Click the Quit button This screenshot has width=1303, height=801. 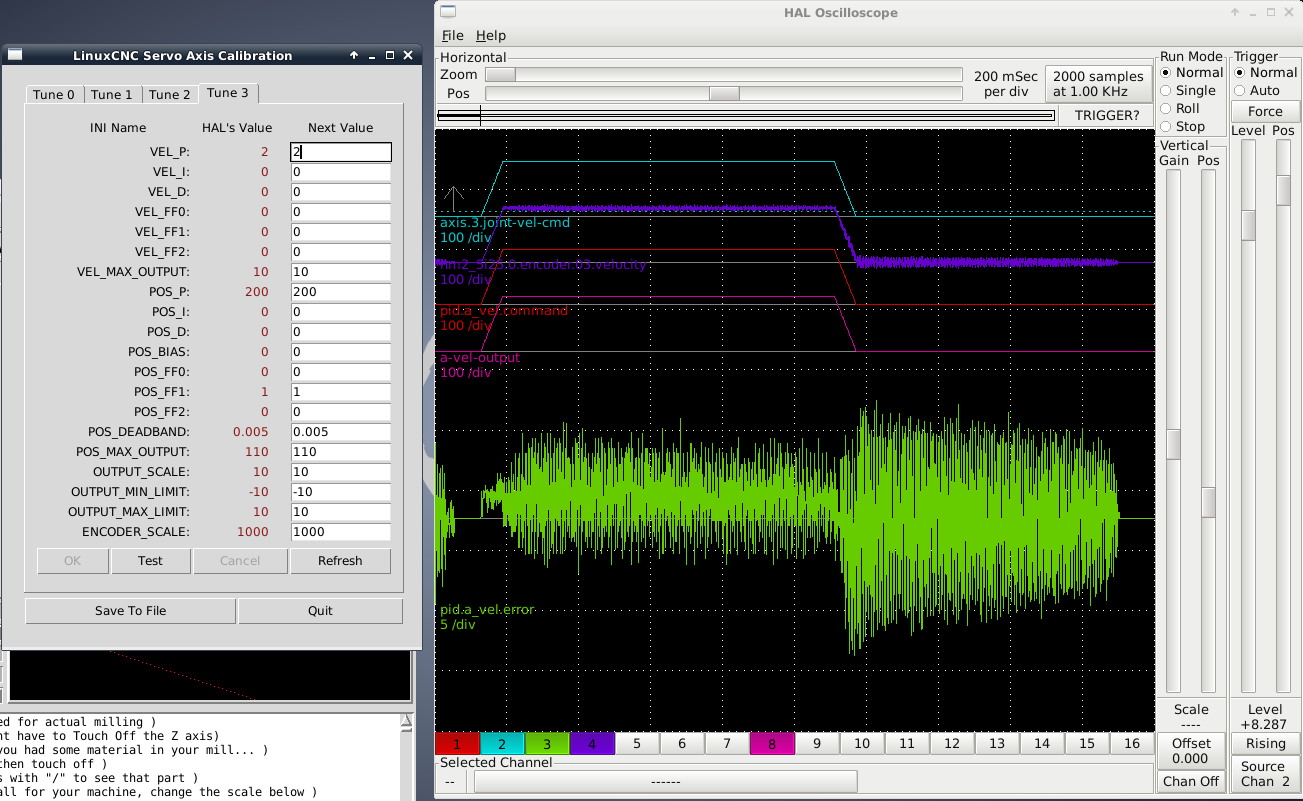(320, 611)
